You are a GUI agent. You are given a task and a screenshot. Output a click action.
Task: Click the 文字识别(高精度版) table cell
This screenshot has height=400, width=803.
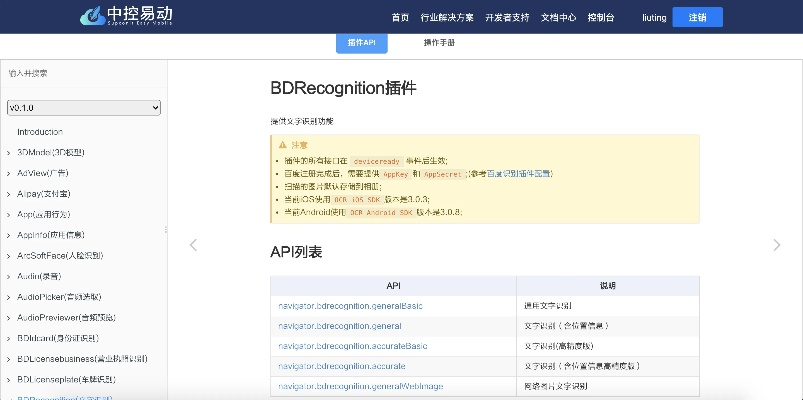(607, 346)
